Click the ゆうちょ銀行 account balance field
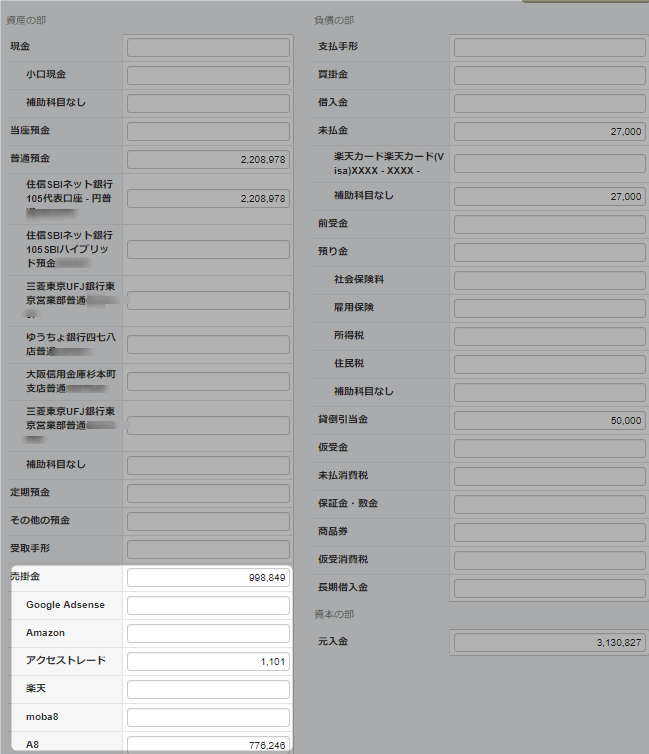649x754 pixels. point(208,345)
